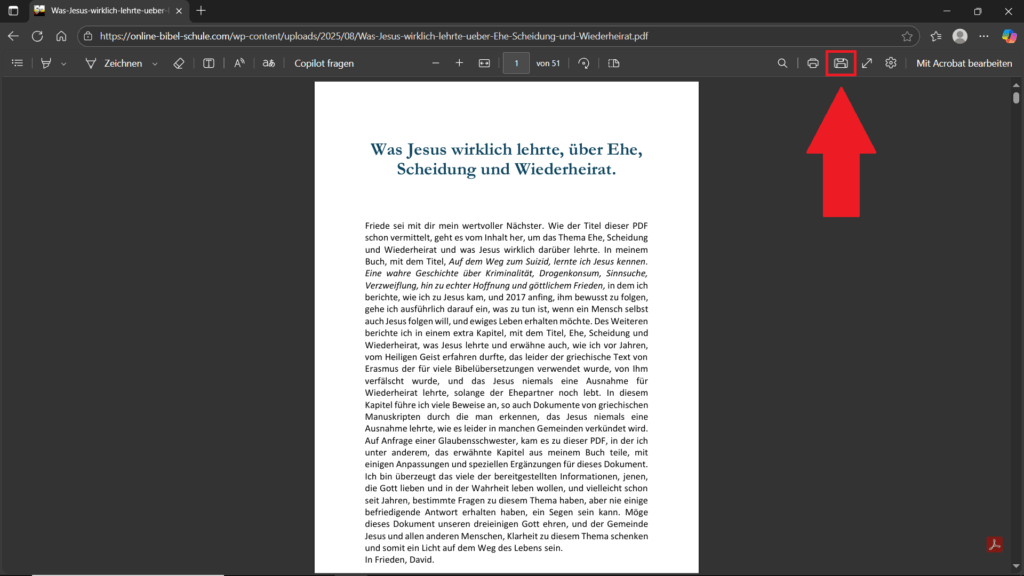Open the favorites list

936,37
